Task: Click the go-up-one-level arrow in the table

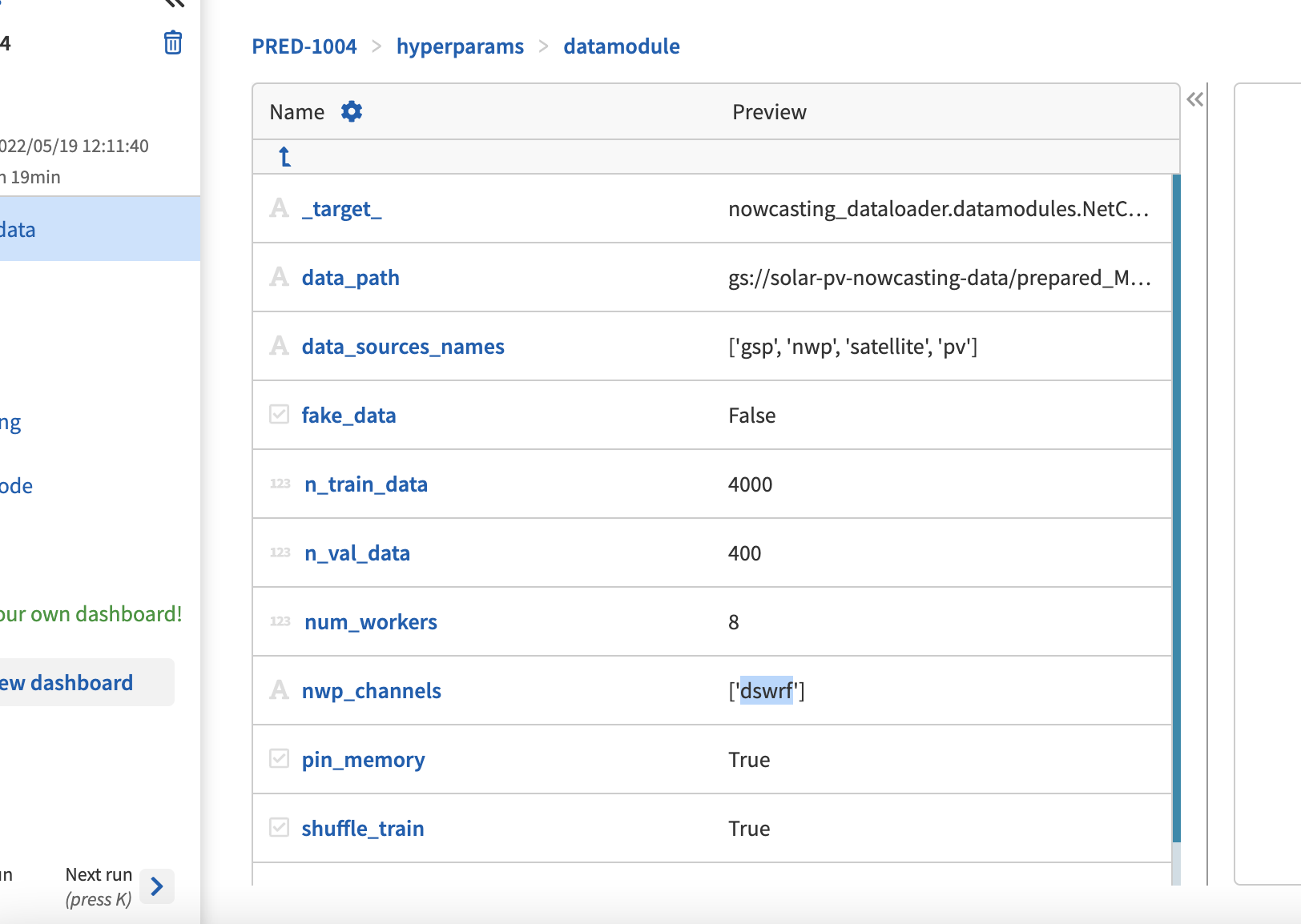Action: pos(284,157)
